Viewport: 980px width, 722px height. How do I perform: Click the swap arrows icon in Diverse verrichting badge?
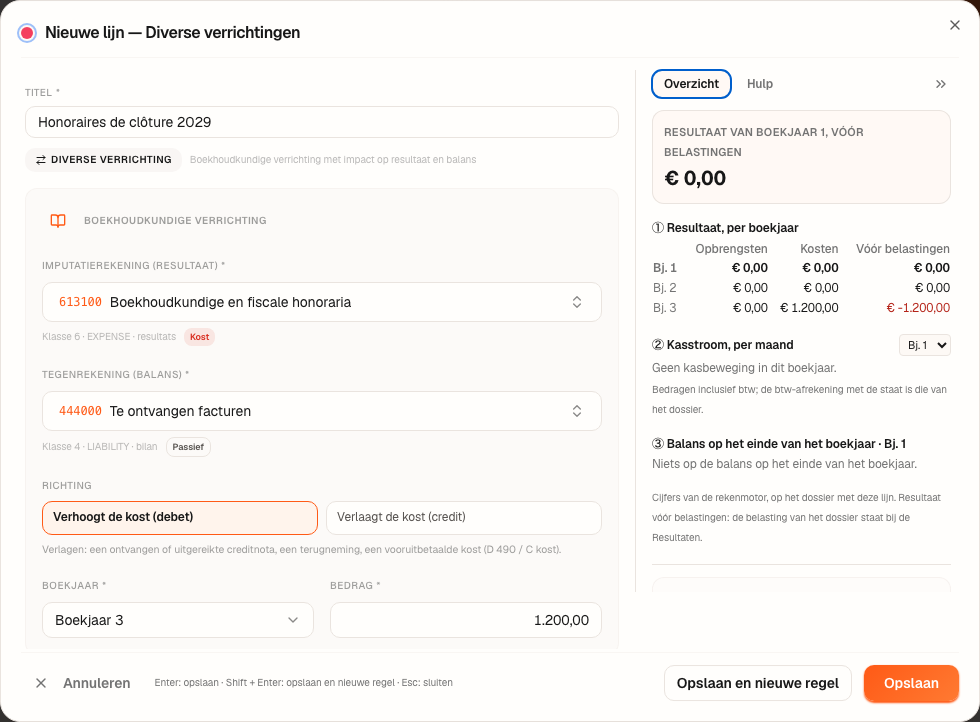coord(41,160)
